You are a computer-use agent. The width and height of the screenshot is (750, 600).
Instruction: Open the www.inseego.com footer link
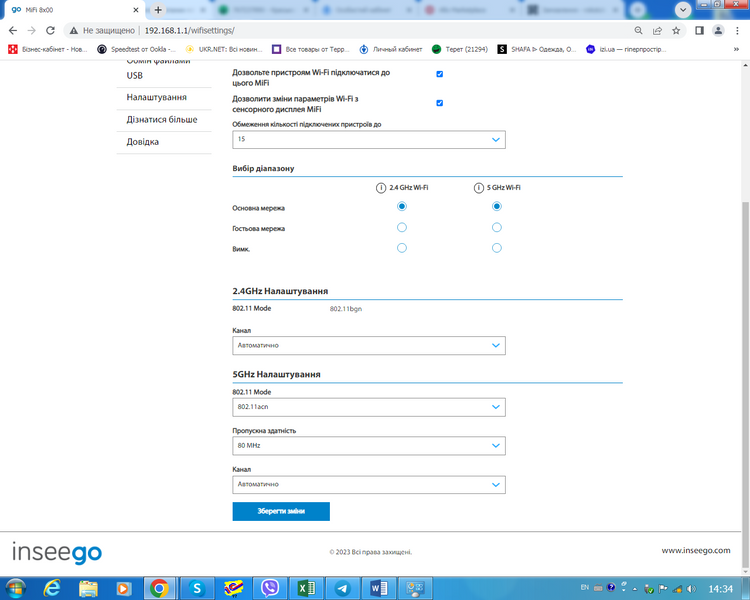click(x=696, y=550)
